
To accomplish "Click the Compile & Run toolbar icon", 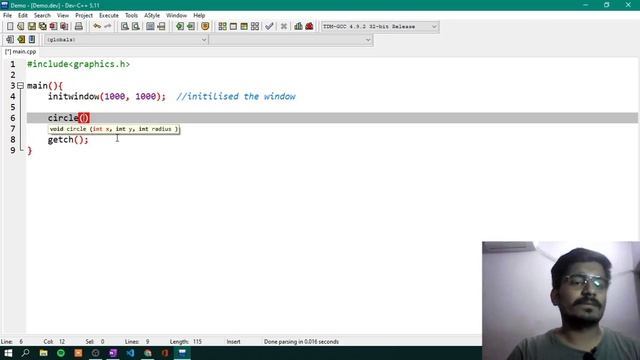I will click(x=244, y=27).
